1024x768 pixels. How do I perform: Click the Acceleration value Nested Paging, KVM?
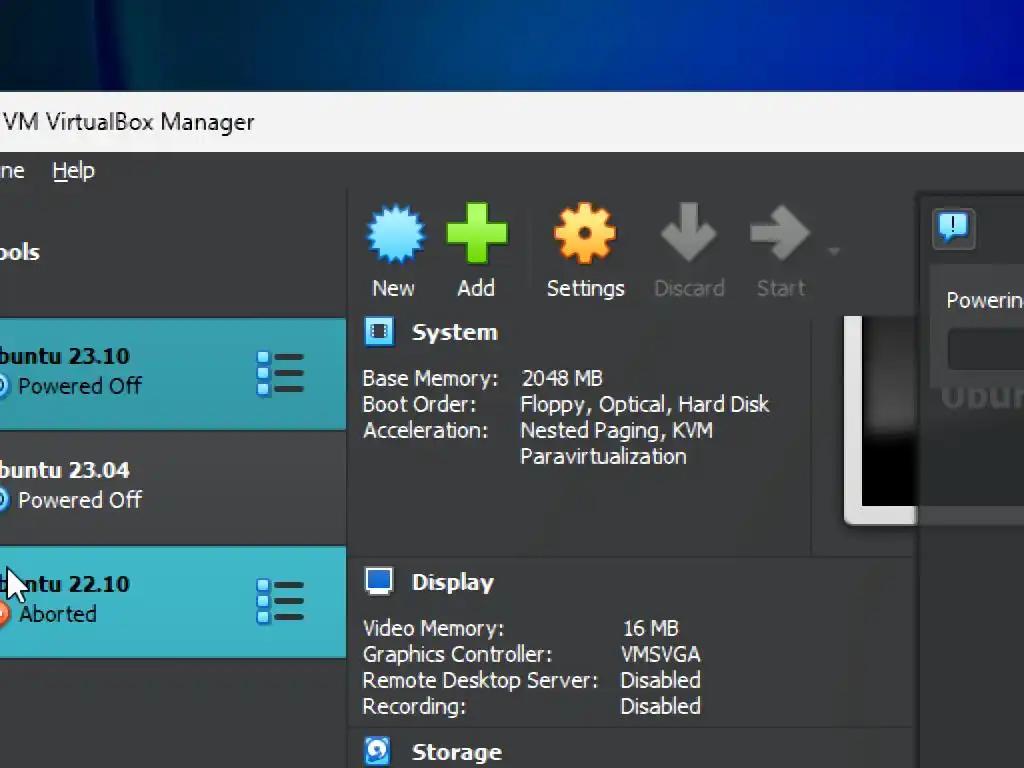click(x=616, y=431)
